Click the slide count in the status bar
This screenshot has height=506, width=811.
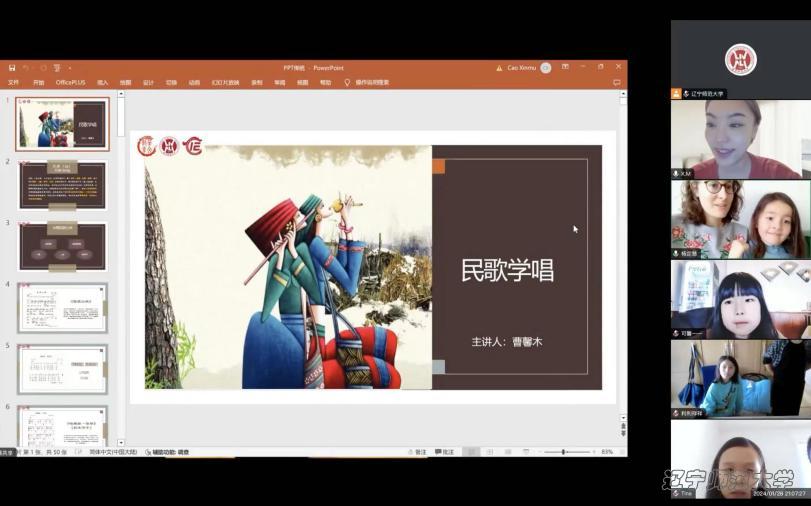pyautogui.click(x=46, y=452)
